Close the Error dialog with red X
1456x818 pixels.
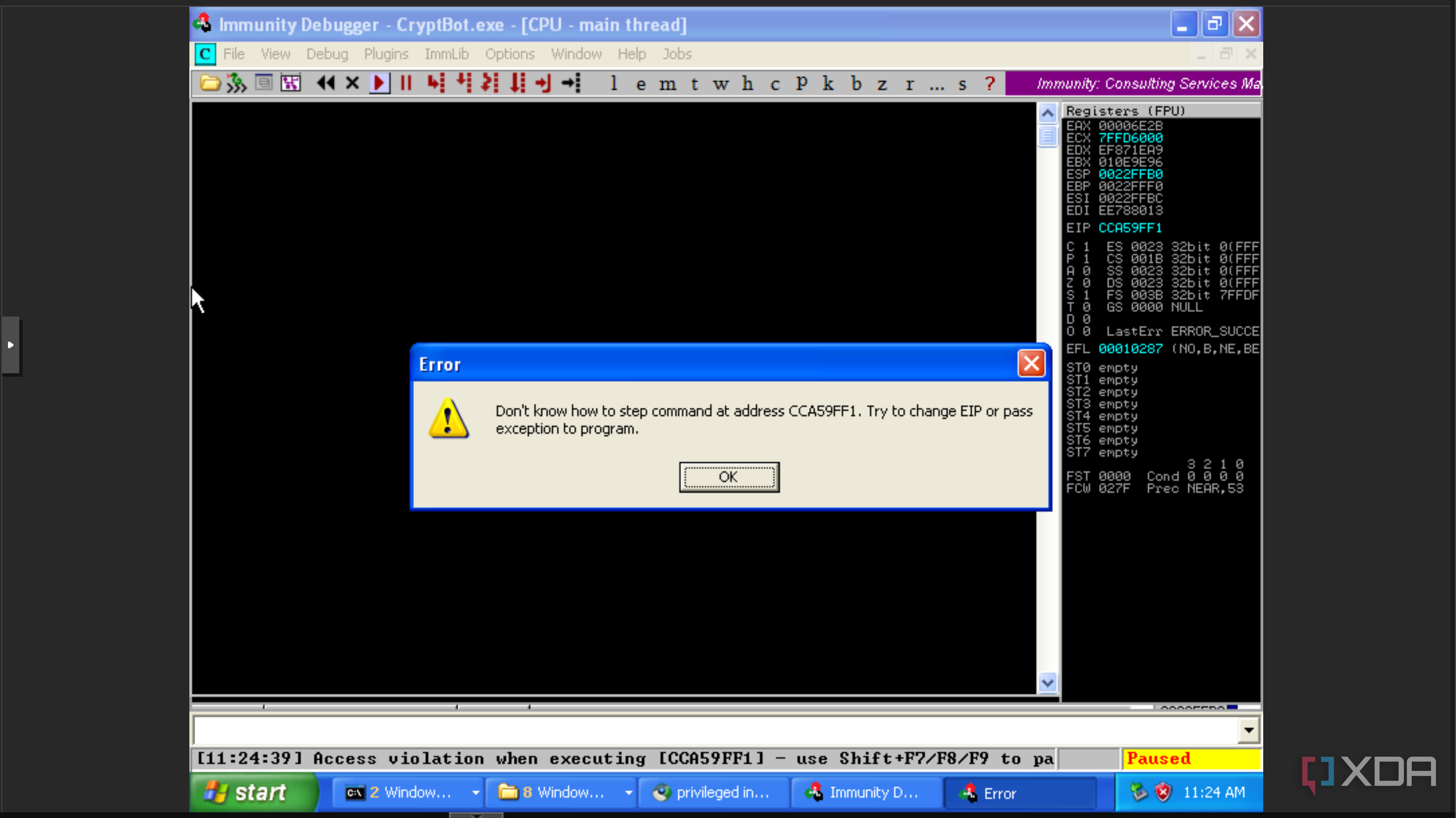pyautogui.click(x=1031, y=363)
